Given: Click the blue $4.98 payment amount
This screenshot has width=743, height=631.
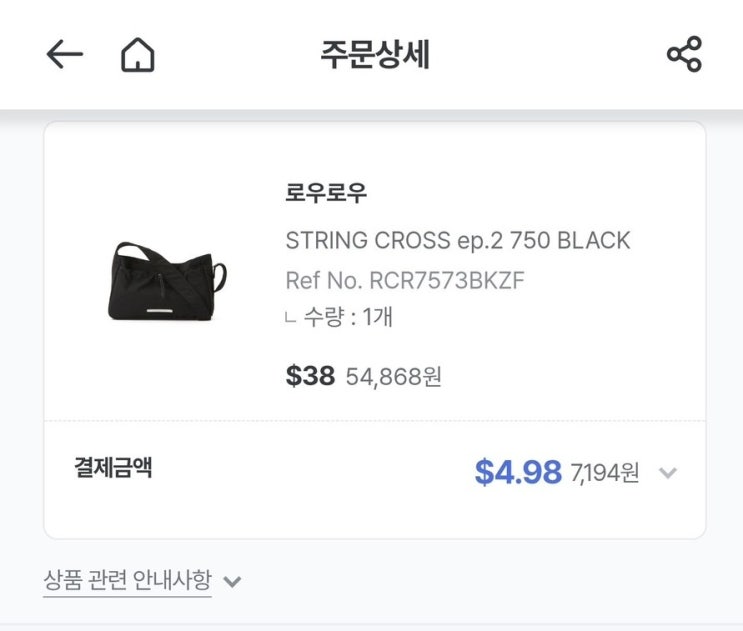Looking at the screenshot, I should (x=517, y=472).
